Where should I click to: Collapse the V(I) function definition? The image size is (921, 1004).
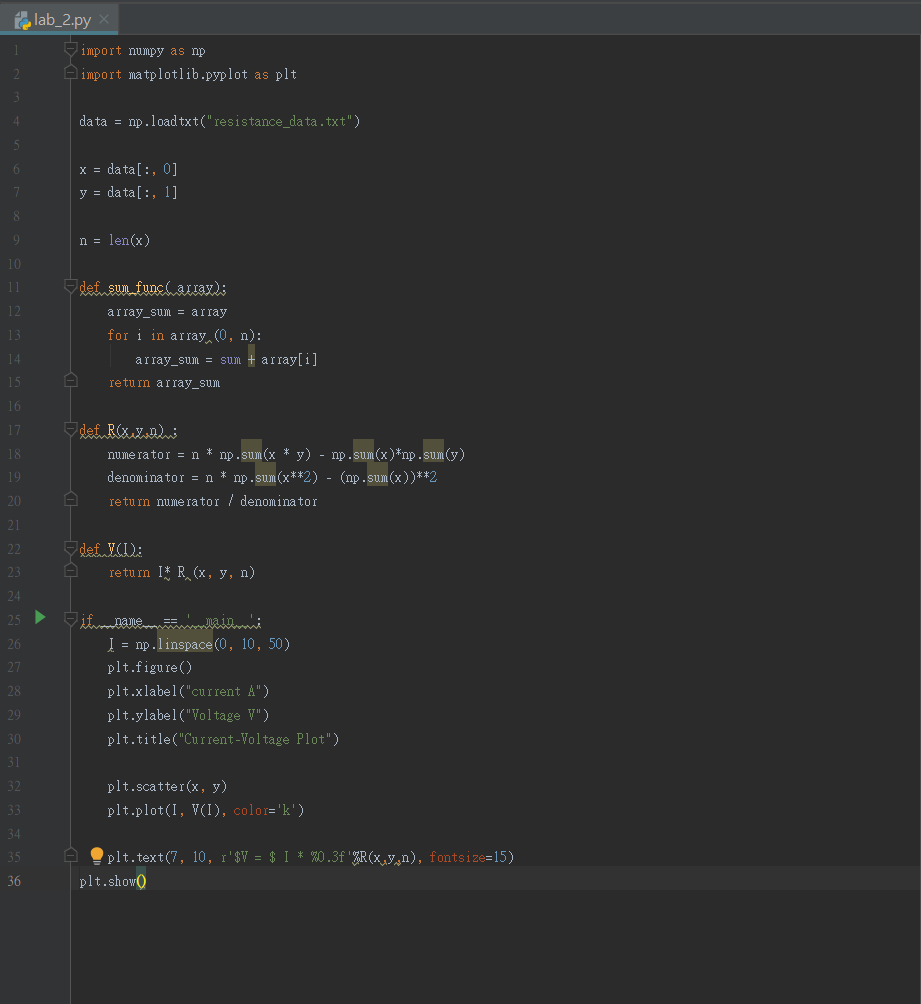click(x=70, y=548)
